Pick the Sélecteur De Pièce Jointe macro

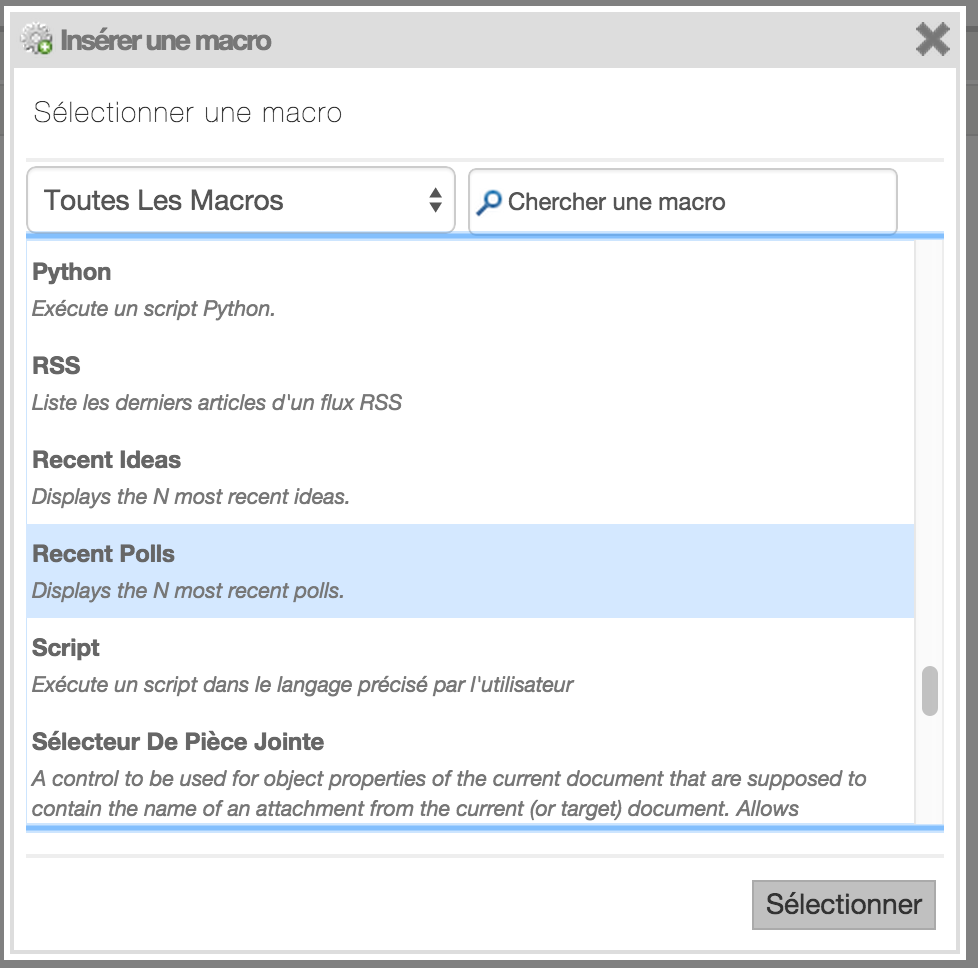[470, 769]
